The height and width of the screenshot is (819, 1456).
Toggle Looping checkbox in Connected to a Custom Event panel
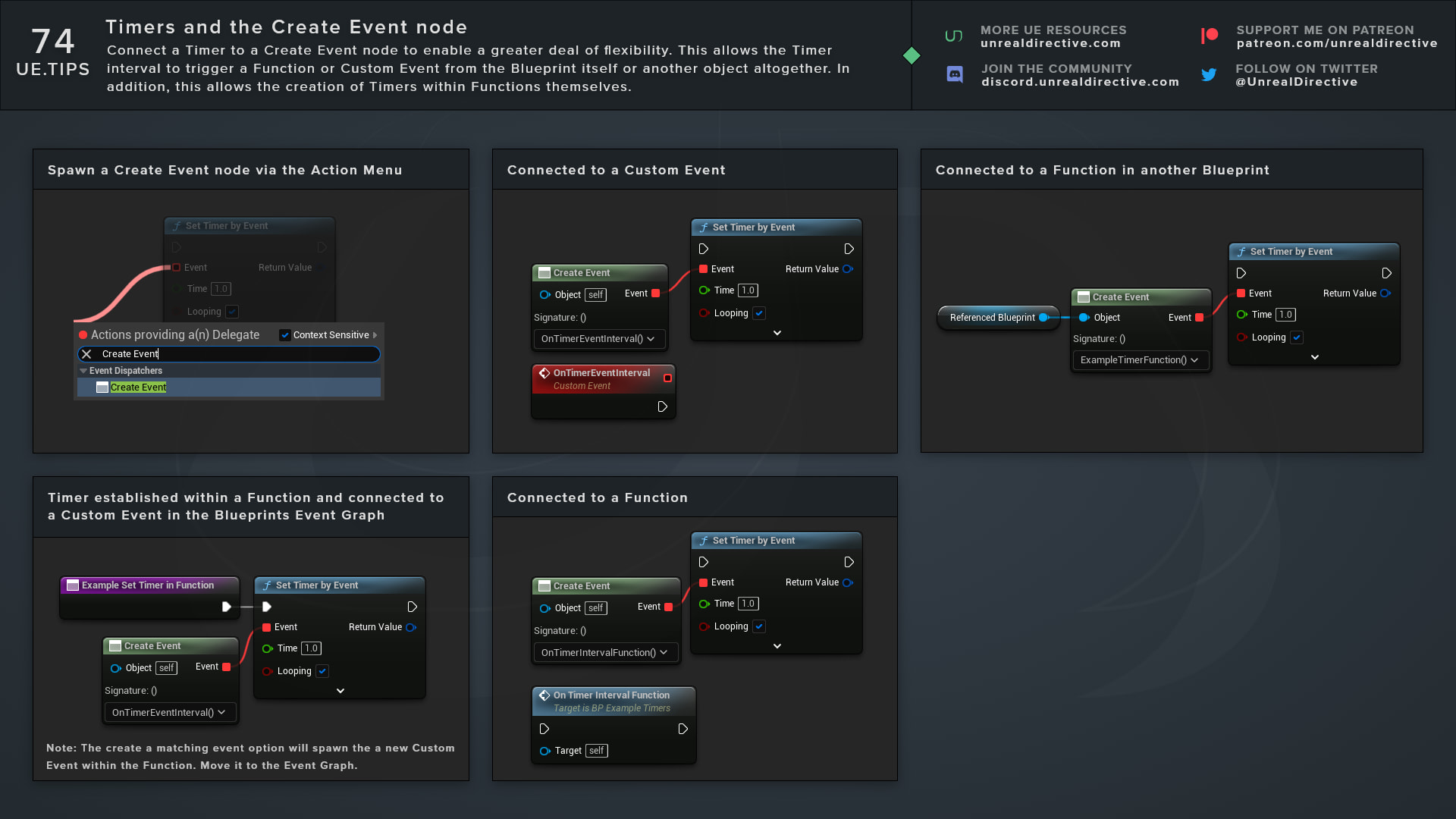(759, 313)
